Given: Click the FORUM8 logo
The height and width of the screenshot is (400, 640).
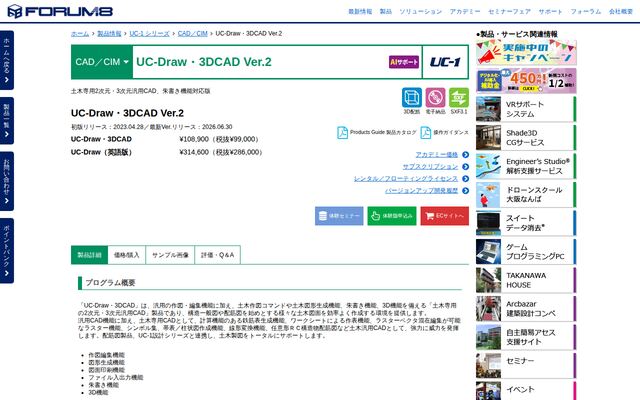Looking at the screenshot, I should (x=60, y=11).
